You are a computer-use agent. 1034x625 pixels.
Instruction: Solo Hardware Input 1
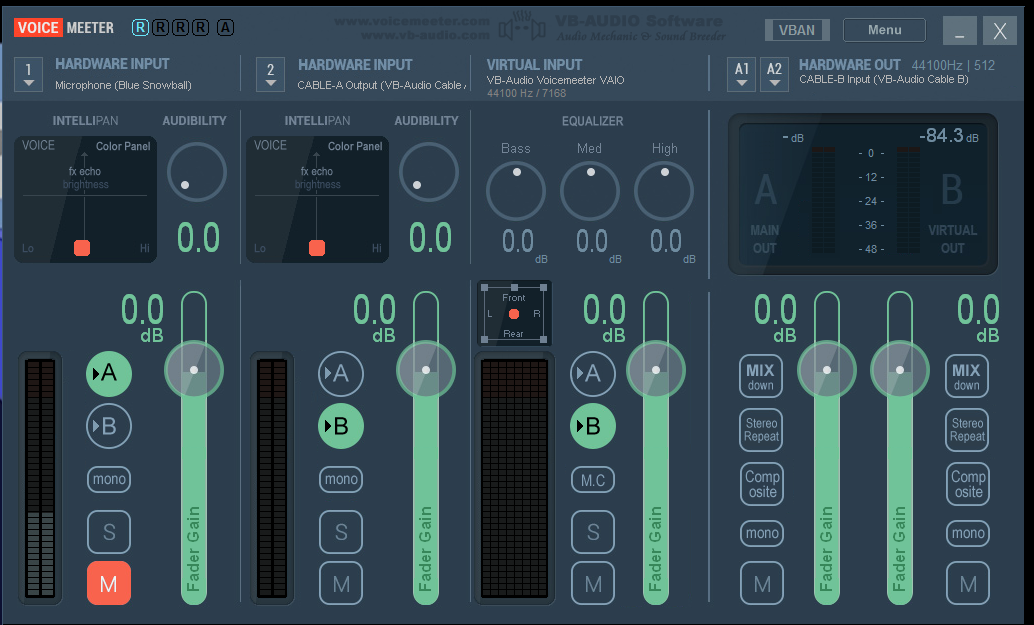(x=109, y=531)
